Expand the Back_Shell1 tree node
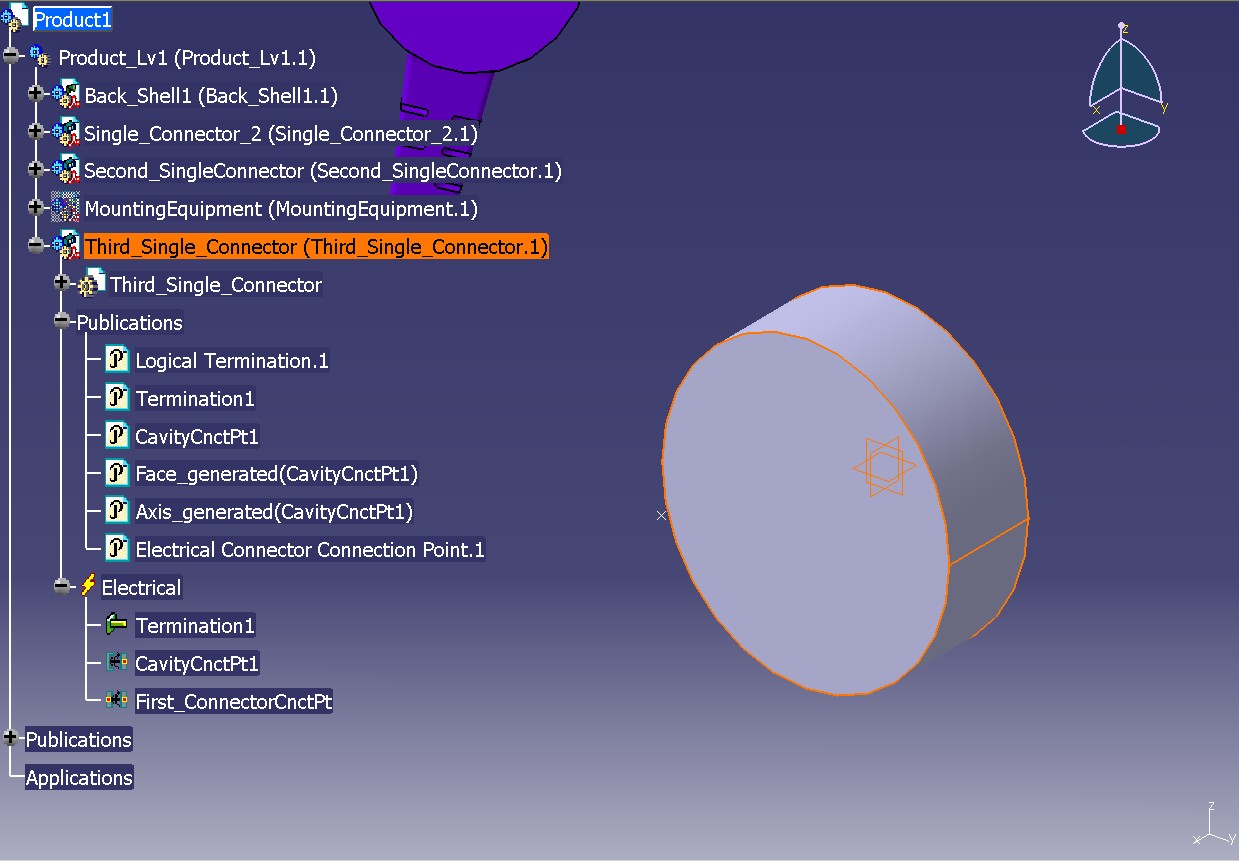The width and height of the screenshot is (1239, 861). pyautogui.click(x=37, y=94)
